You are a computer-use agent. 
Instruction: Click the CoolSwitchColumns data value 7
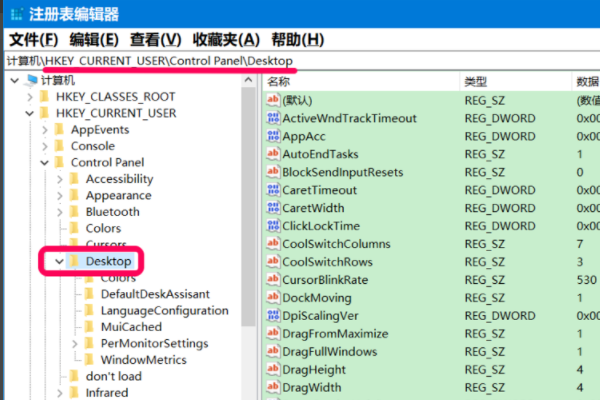pyautogui.click(x=580, y=244)
